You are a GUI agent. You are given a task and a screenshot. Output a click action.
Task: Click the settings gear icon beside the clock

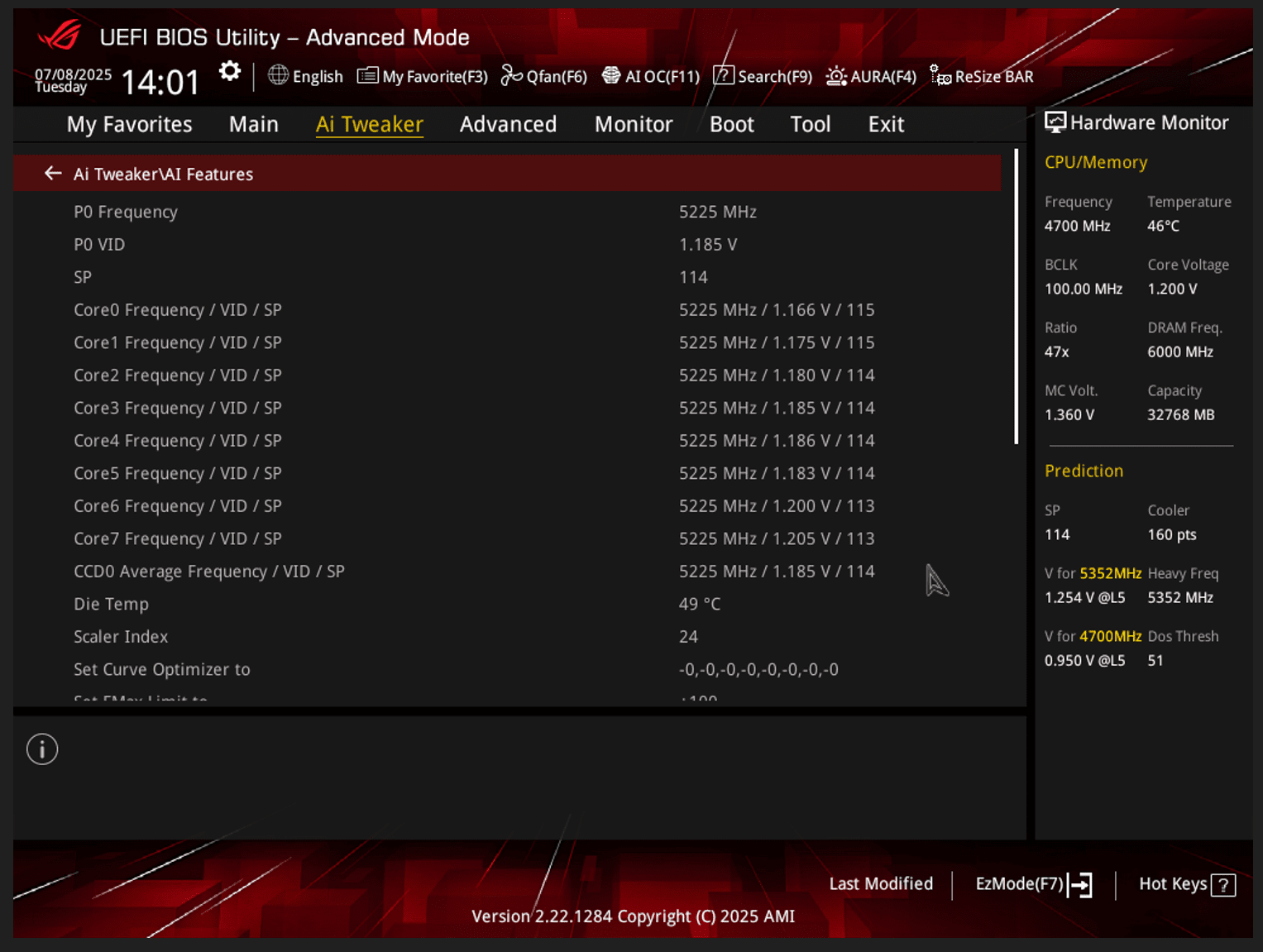tap(230, 72)
